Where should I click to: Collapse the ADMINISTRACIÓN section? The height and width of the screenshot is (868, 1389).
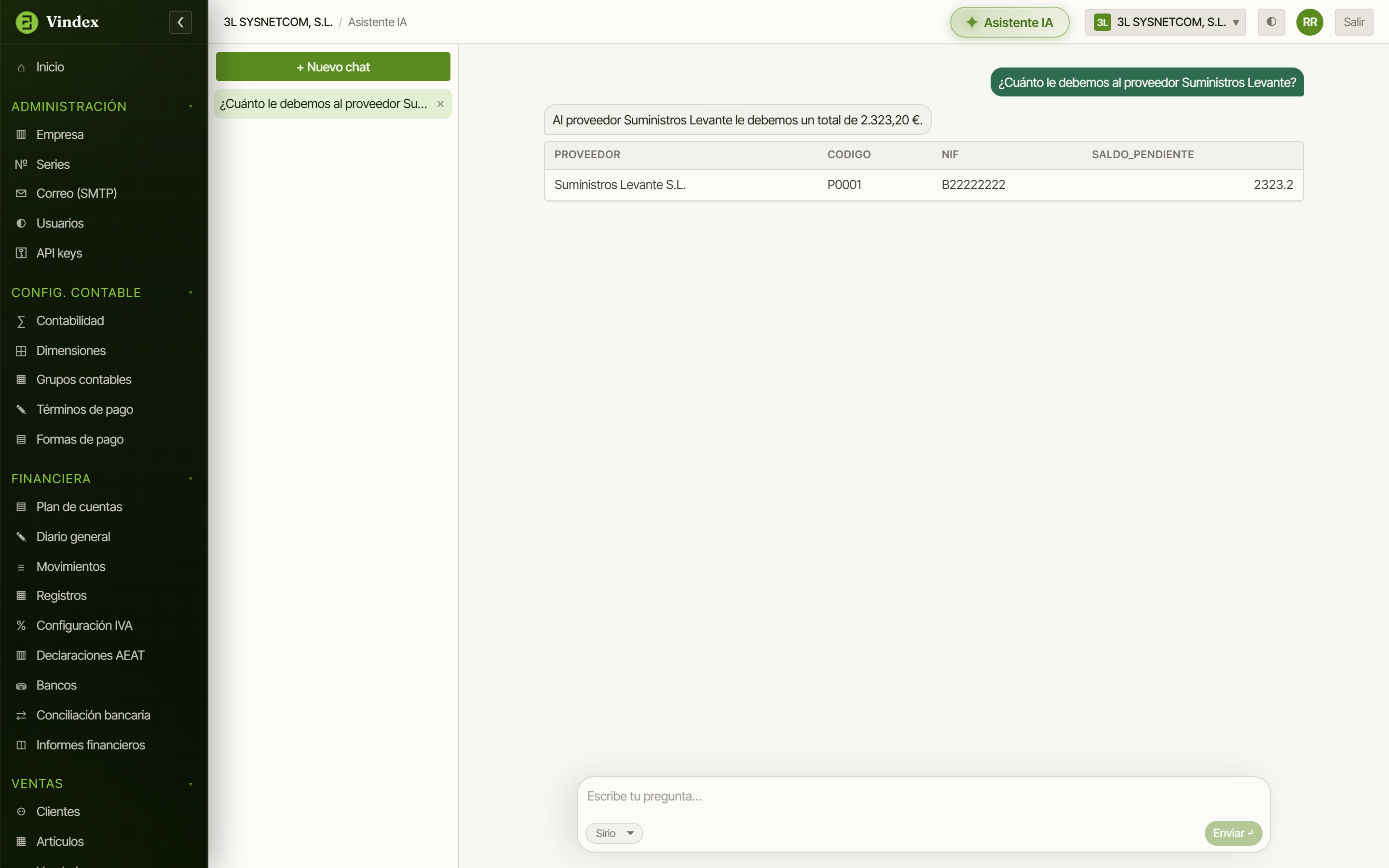click(x=191, y=106)
